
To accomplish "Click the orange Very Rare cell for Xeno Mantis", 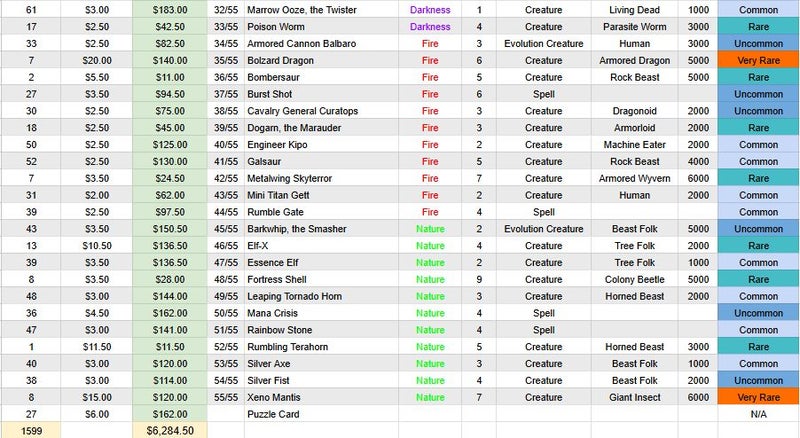I will [758, 397].
